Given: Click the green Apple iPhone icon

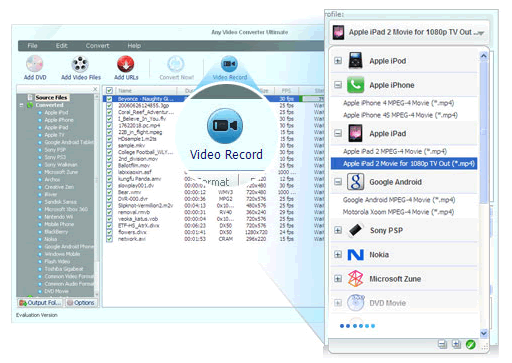Looking at the screenshot, I should coord(355,85).
